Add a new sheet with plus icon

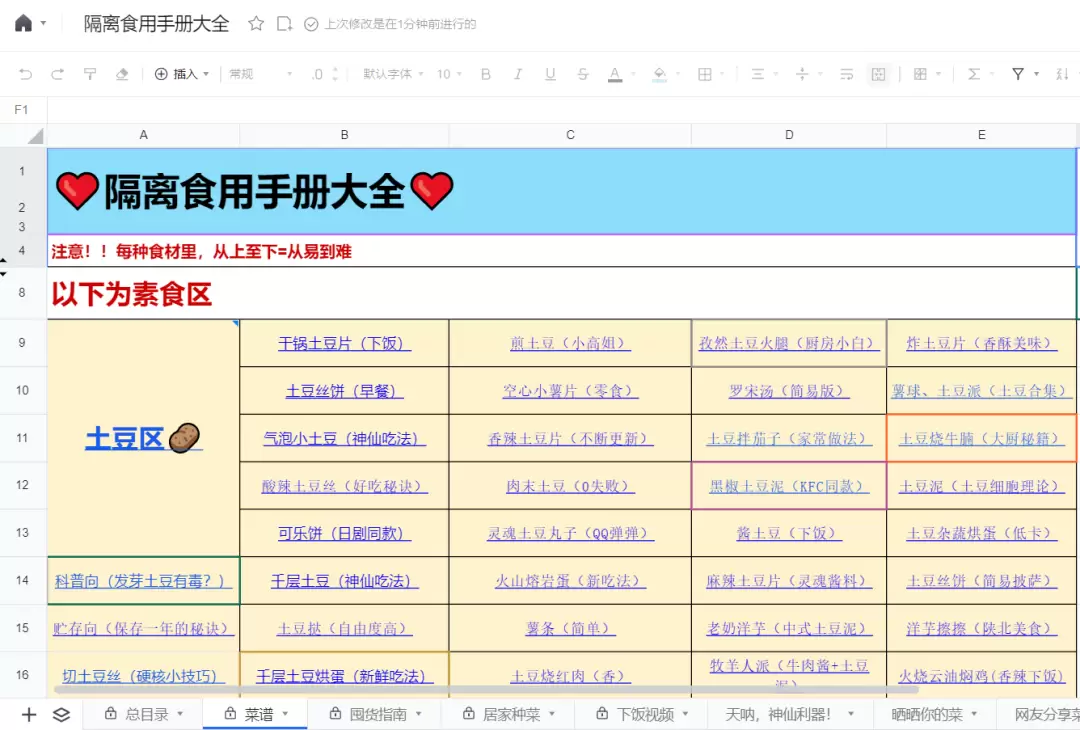pyautogui.click(x=29, y=714)
